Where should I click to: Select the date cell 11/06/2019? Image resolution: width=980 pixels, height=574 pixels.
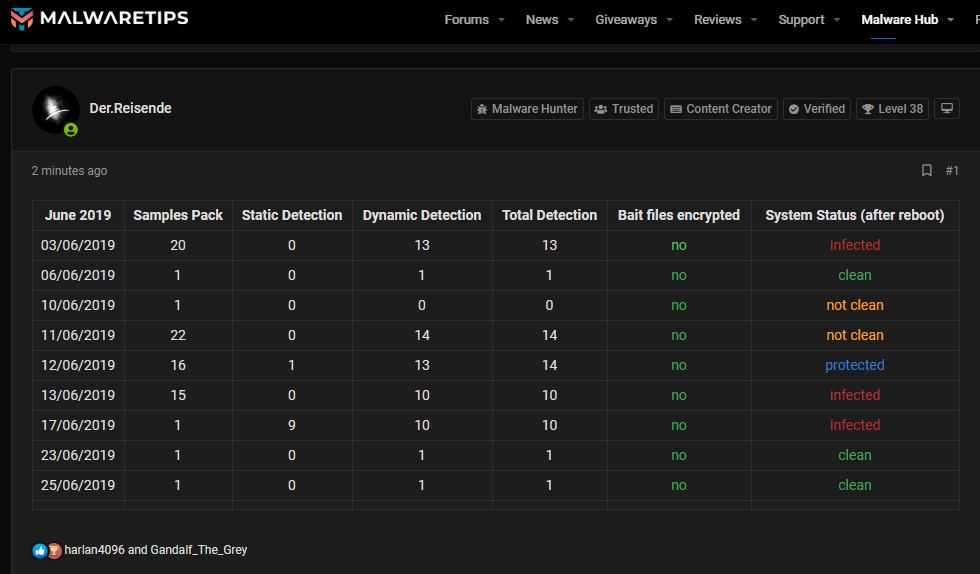78,335
